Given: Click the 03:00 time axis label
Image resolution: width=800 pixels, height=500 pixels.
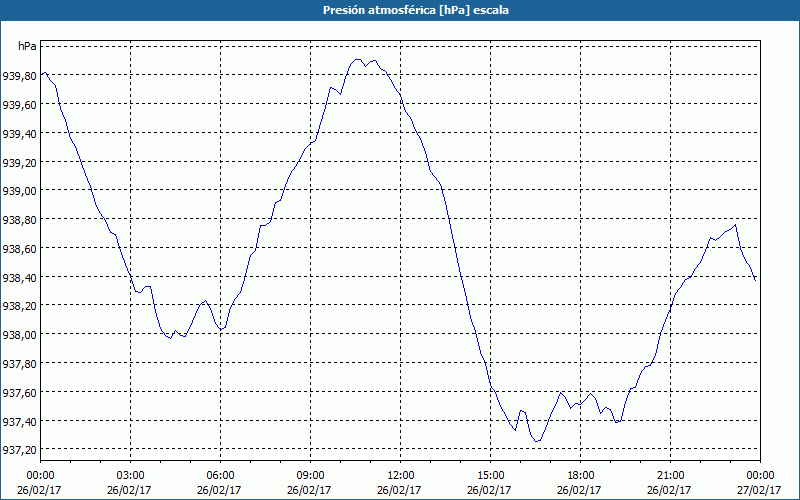Looking at the screenshot, I should [130, 476].
